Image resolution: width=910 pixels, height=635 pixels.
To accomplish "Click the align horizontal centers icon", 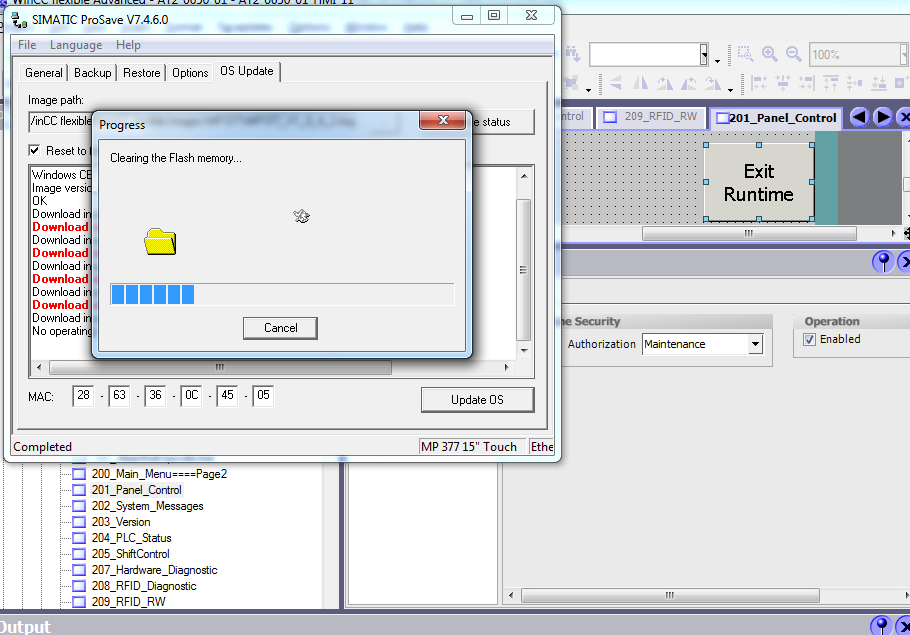I will 782,84.
